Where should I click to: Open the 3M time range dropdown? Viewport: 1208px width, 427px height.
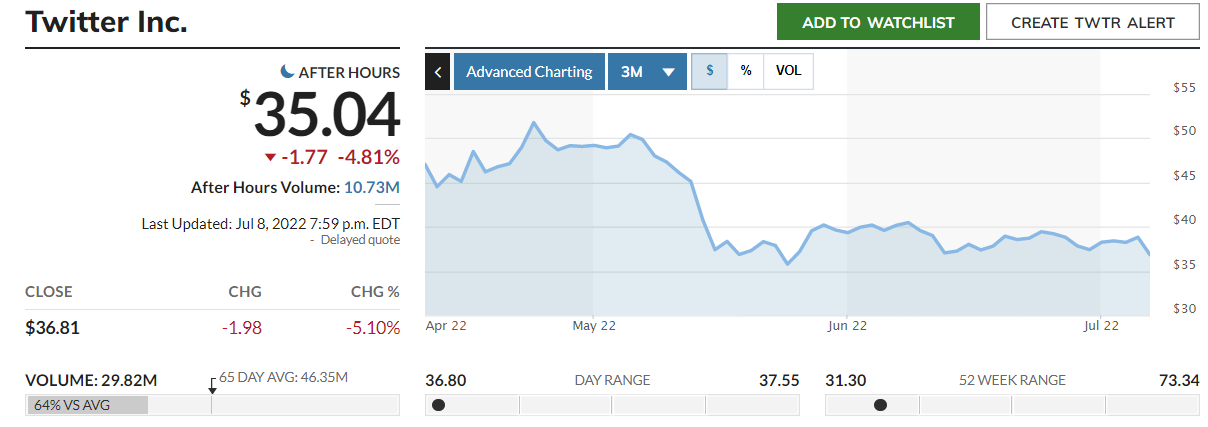coord(646,72)
